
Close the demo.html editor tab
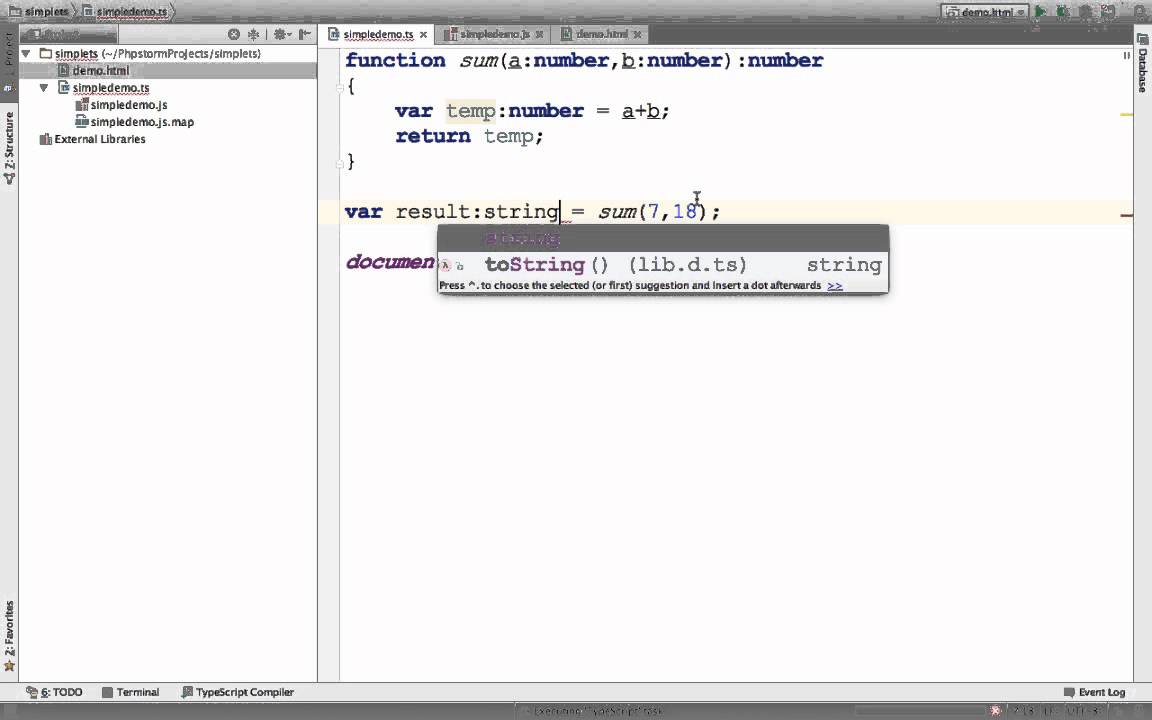[x=637, y=35]
